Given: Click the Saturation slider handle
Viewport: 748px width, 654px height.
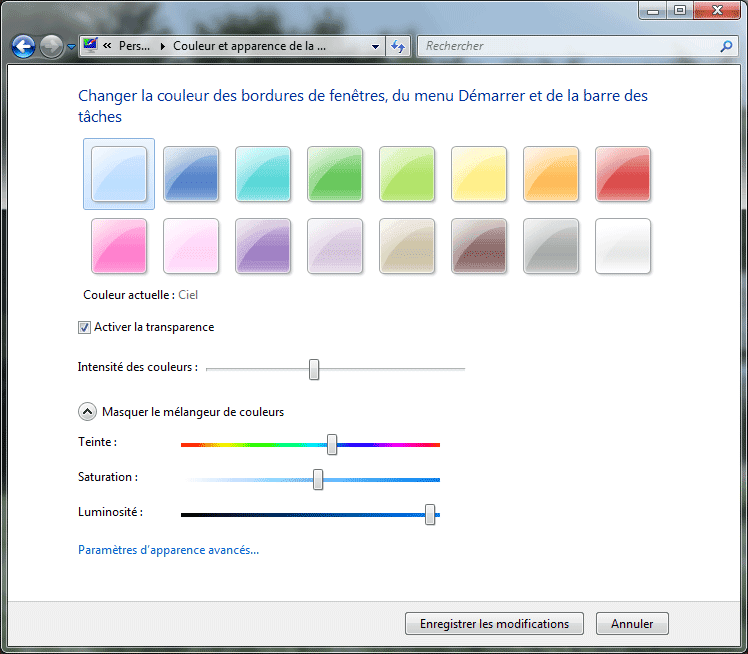Looking at the screenshot, I should coord(318,479).
